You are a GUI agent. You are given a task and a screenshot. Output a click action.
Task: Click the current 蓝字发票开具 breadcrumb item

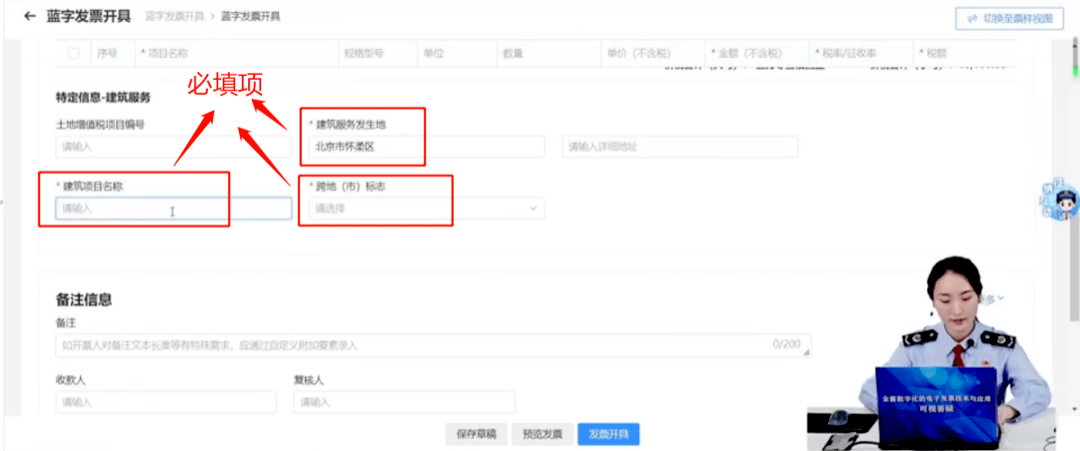[250, 17]
